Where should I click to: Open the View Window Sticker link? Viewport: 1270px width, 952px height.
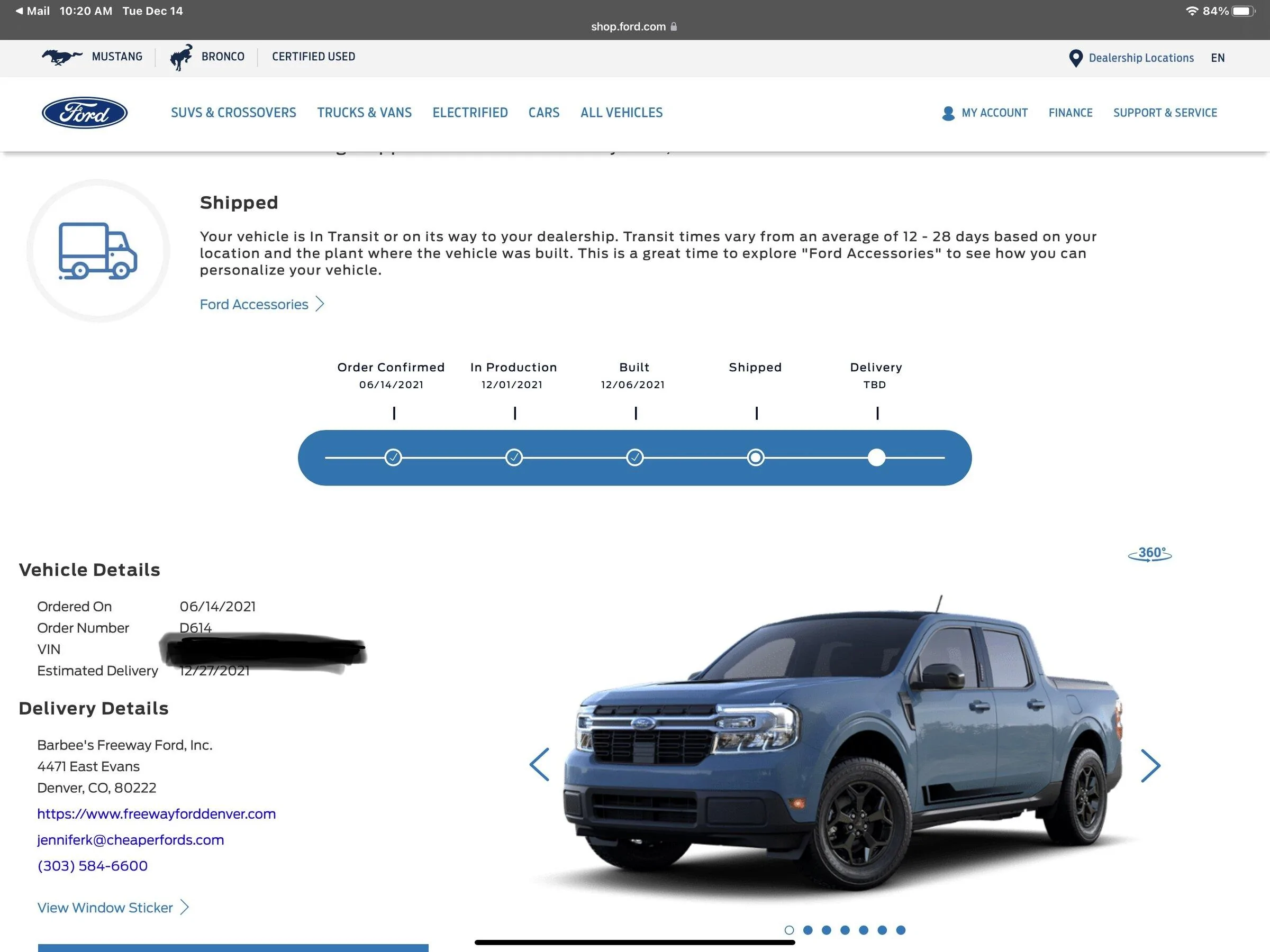105,908
